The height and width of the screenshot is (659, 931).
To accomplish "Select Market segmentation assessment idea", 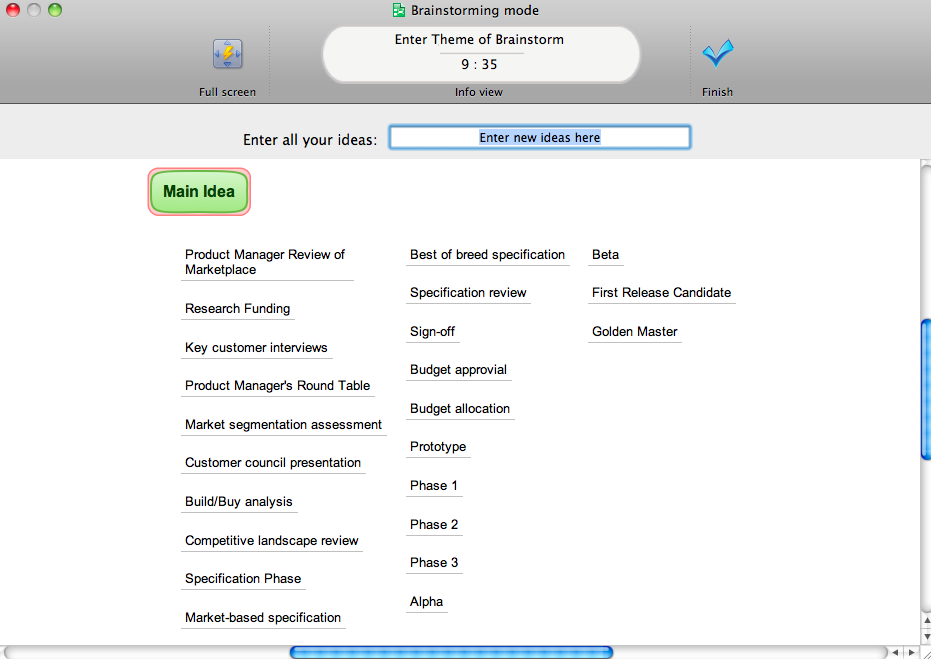I will click(283, 424).
